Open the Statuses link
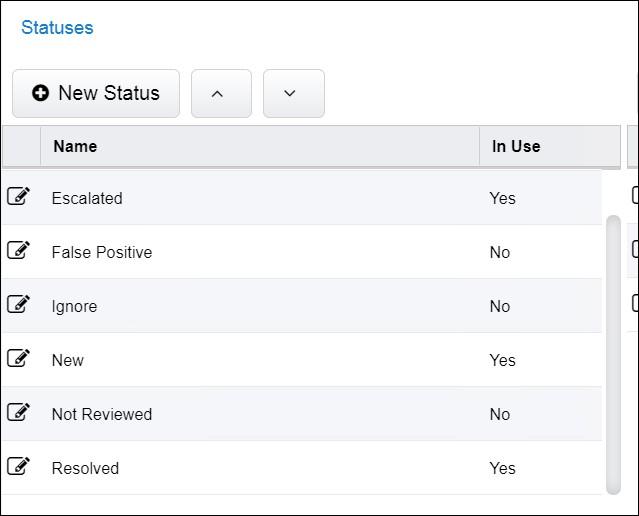Image resolution: width=639 pixels, height=516 pixels. (57, 28)
